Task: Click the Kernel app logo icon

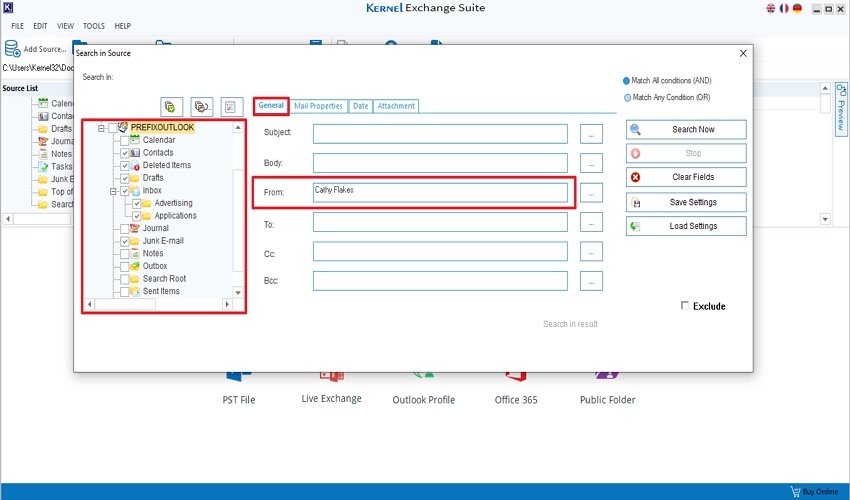Action: [x=8, y=8]
